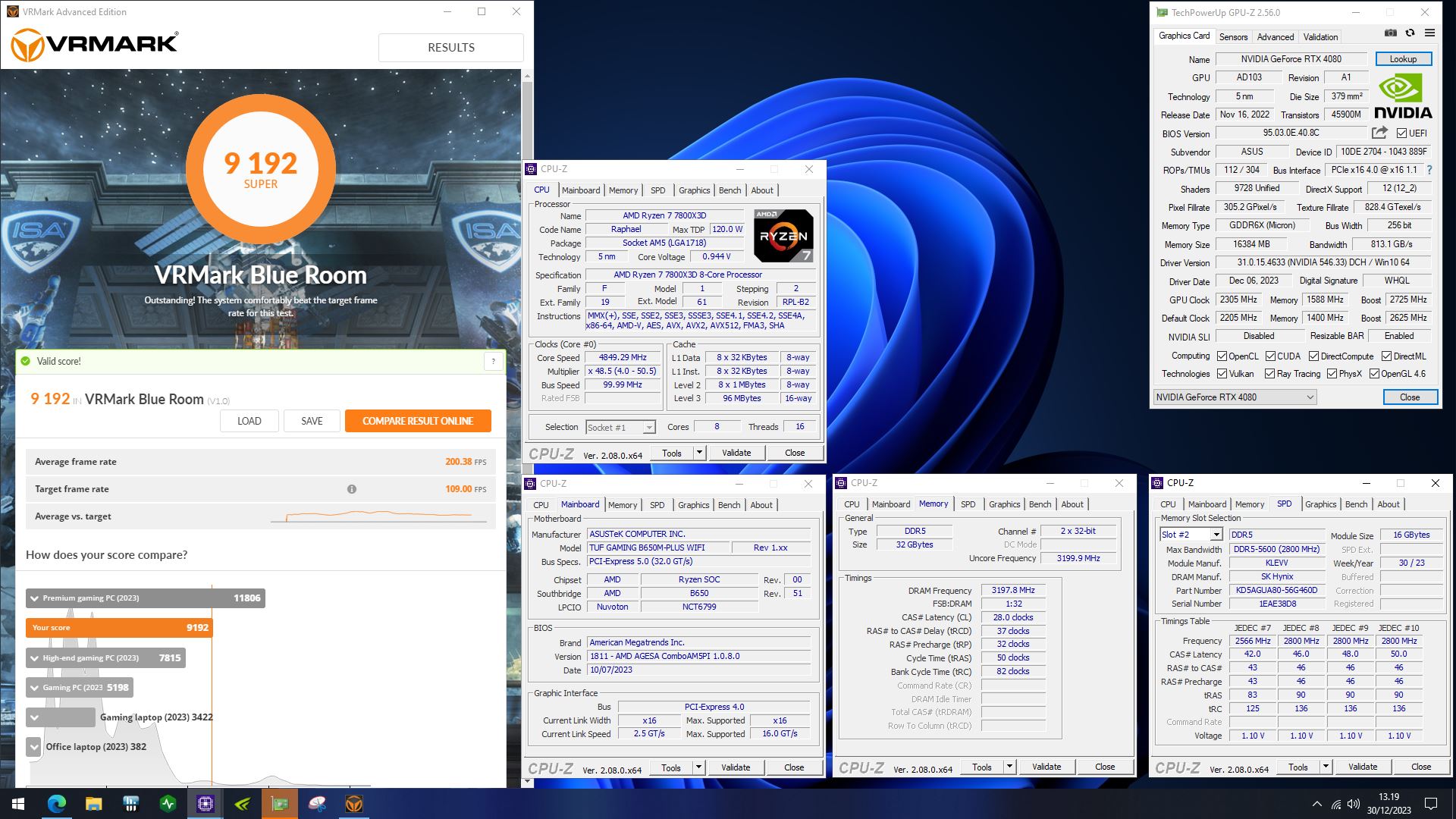1456x819 pixels.
Task: Click the VRMark logo in the header
Action: point(95,45)
